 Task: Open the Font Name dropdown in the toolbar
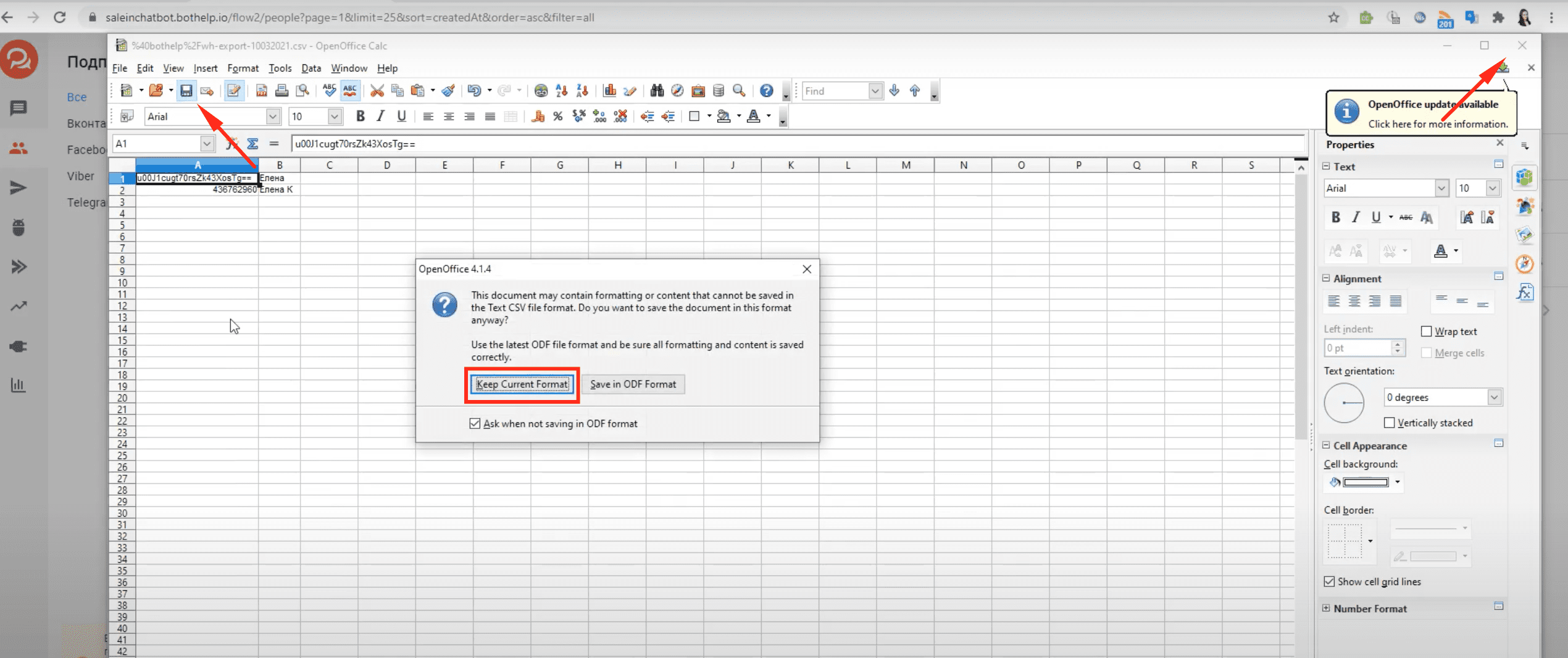[x=273, y=116]
